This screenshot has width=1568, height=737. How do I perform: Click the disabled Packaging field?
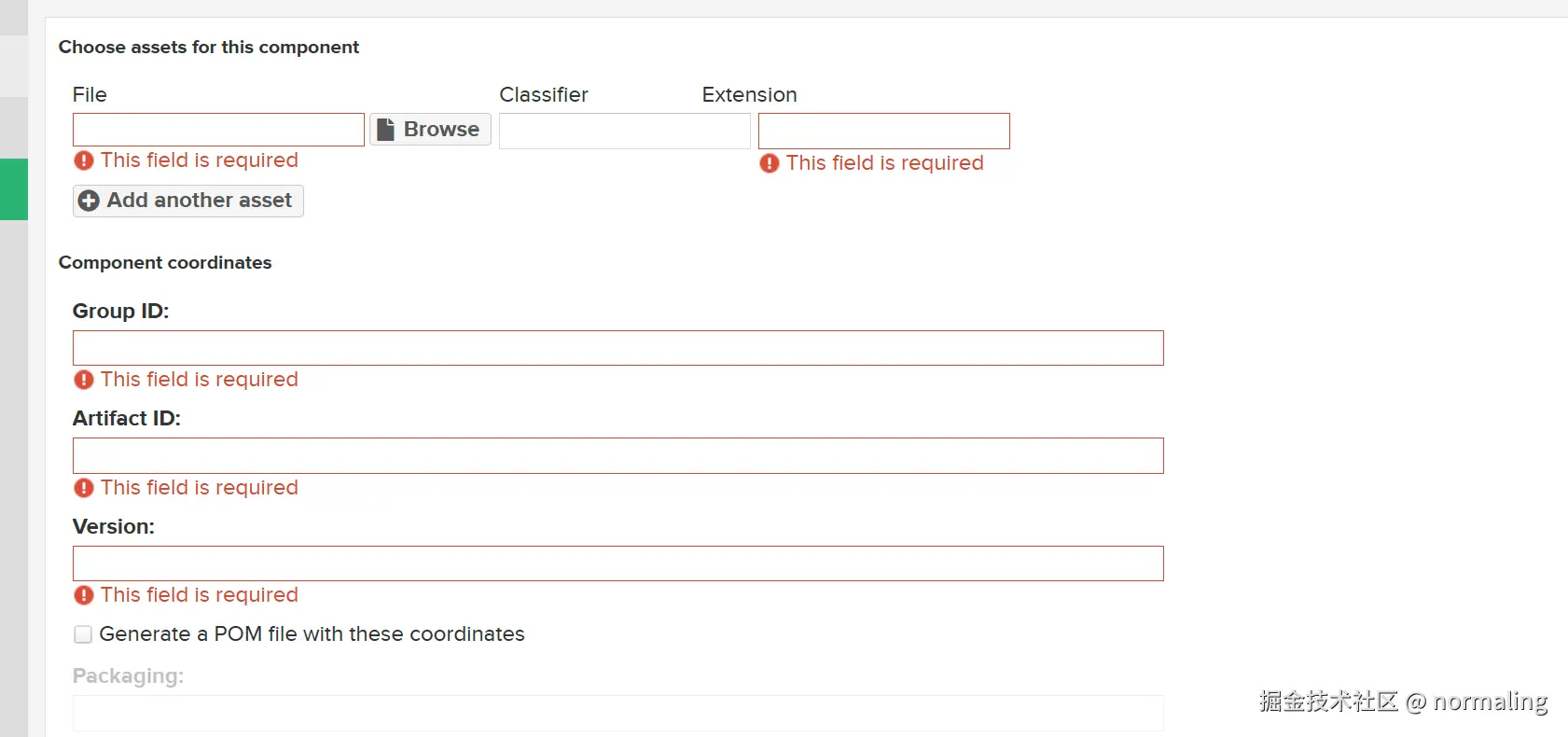617,713
